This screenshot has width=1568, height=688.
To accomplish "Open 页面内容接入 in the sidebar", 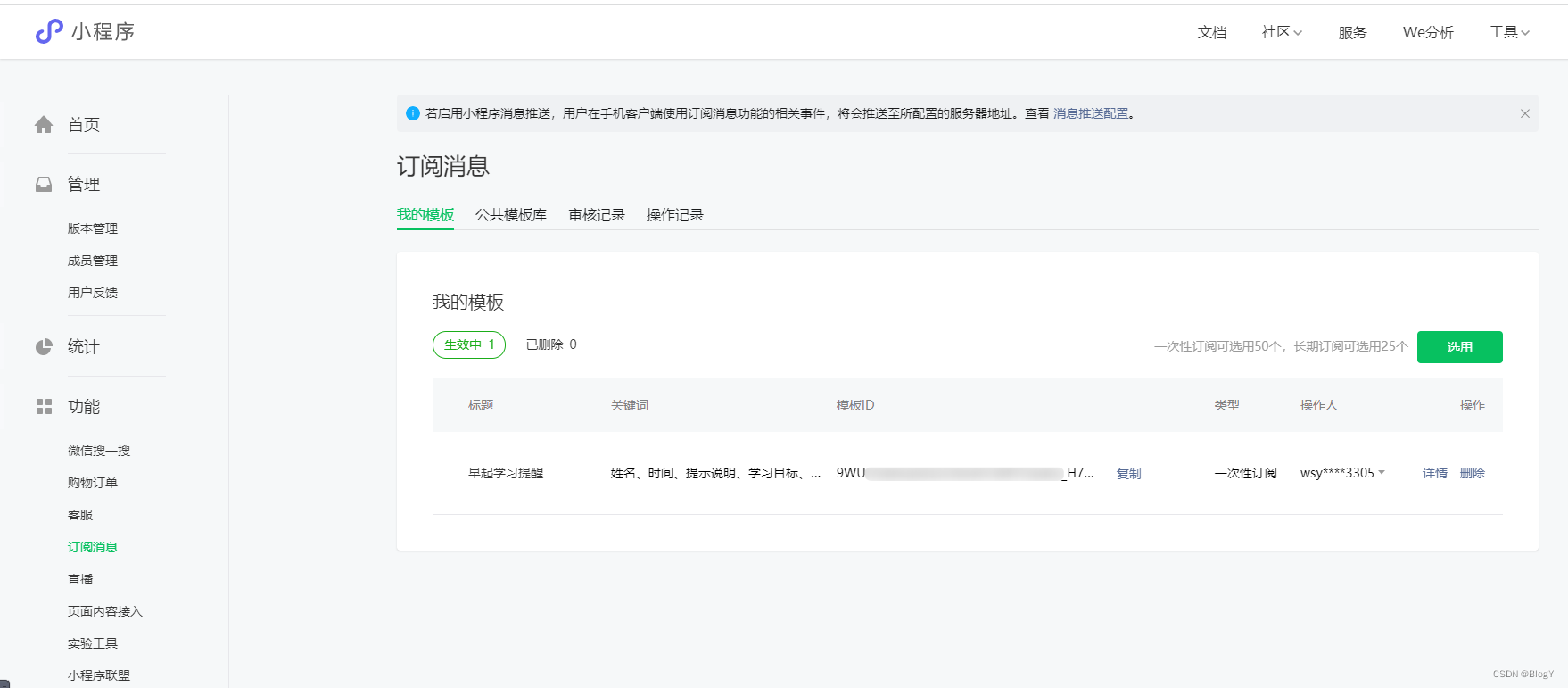I will point(105,611).
